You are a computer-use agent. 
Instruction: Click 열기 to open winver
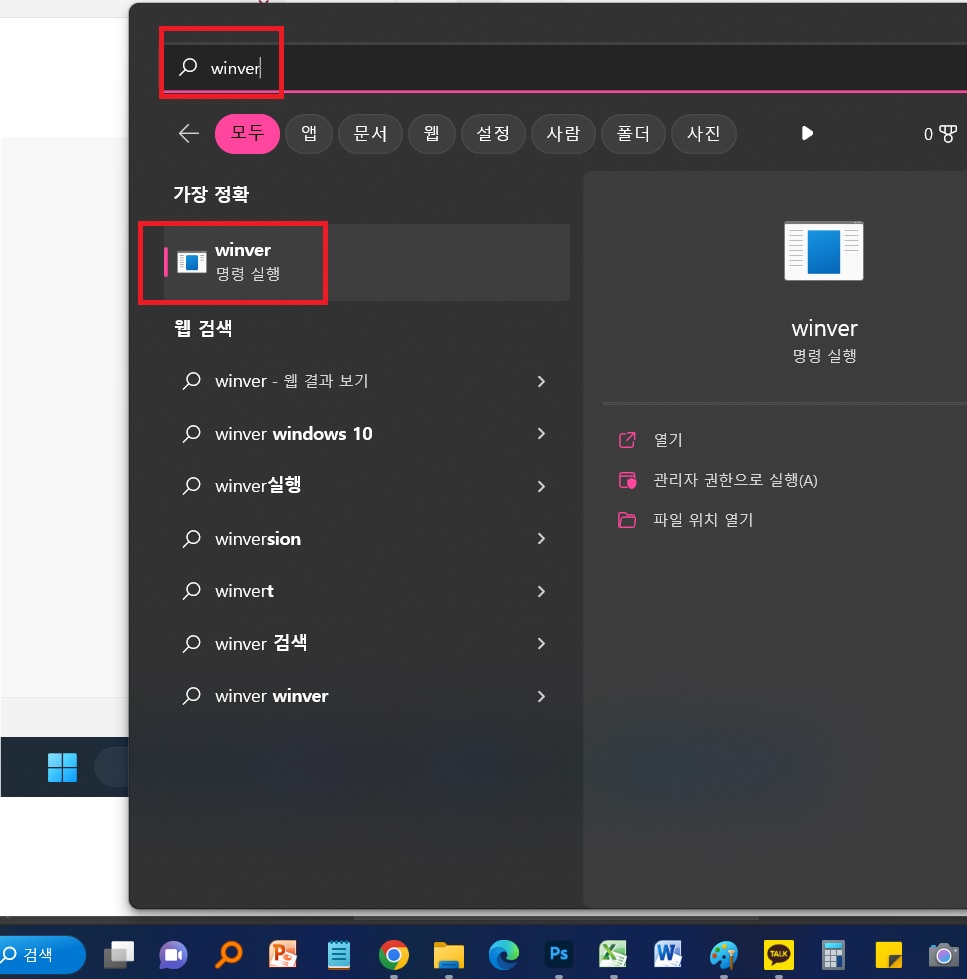[667, 440]
